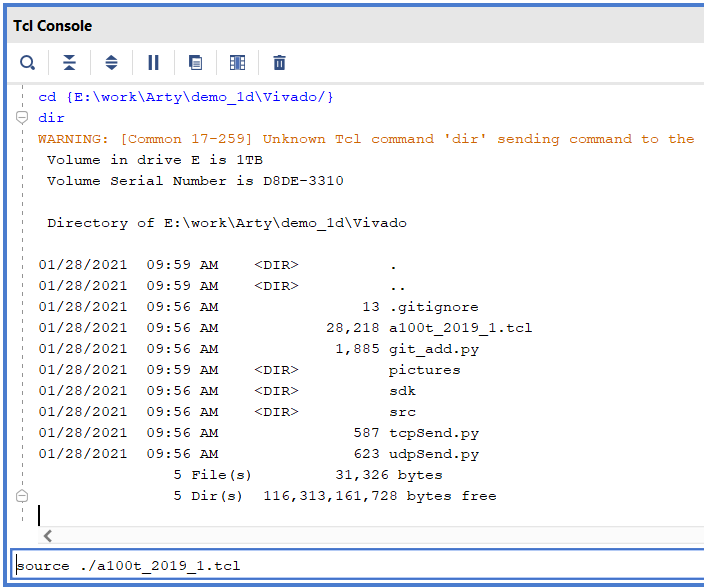
Task: Click the 'cd {E:\work\Arty\demo_1d\Vivado/}' command line
Action: point(186,97)
